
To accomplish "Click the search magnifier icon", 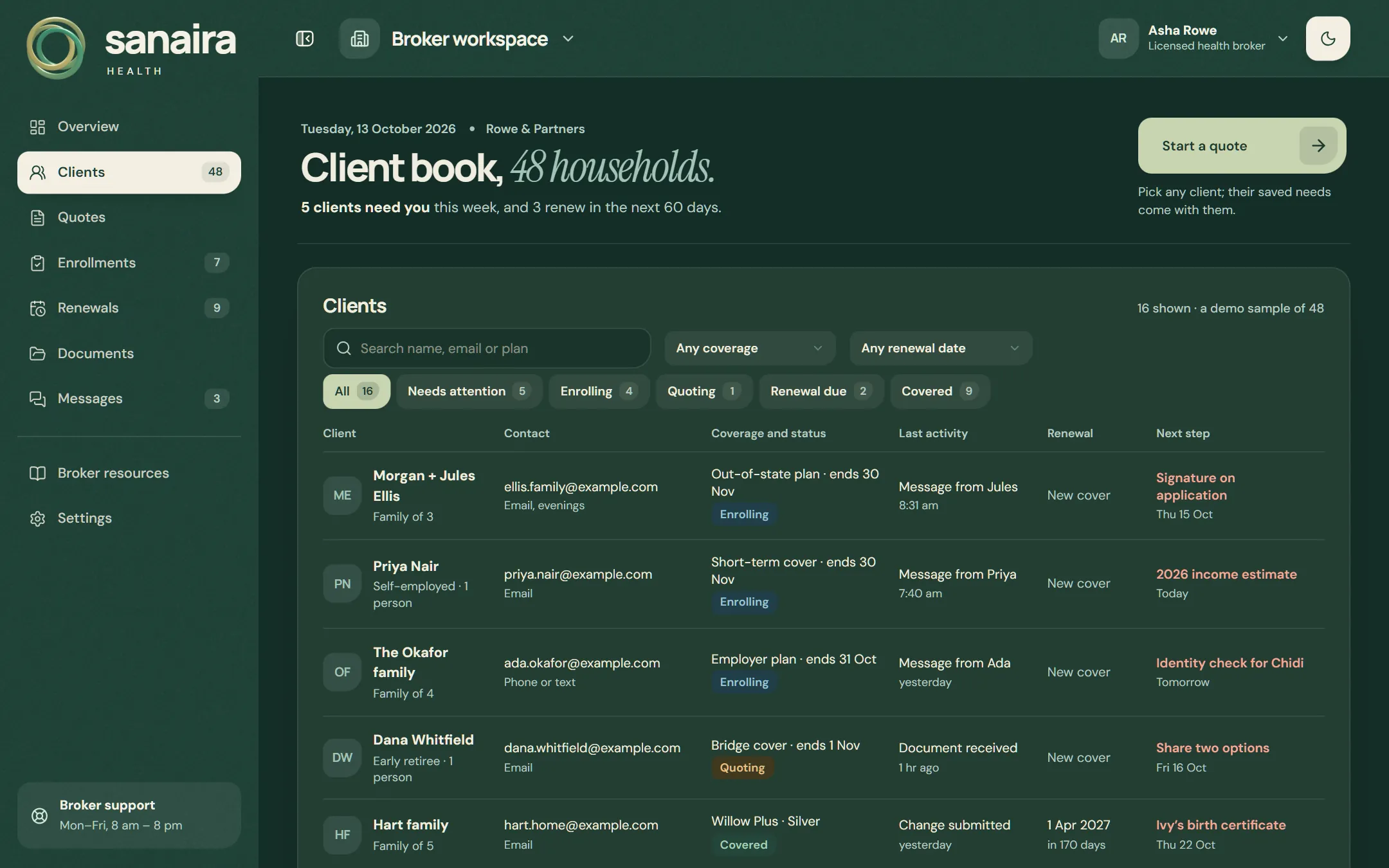I will 344,348.
